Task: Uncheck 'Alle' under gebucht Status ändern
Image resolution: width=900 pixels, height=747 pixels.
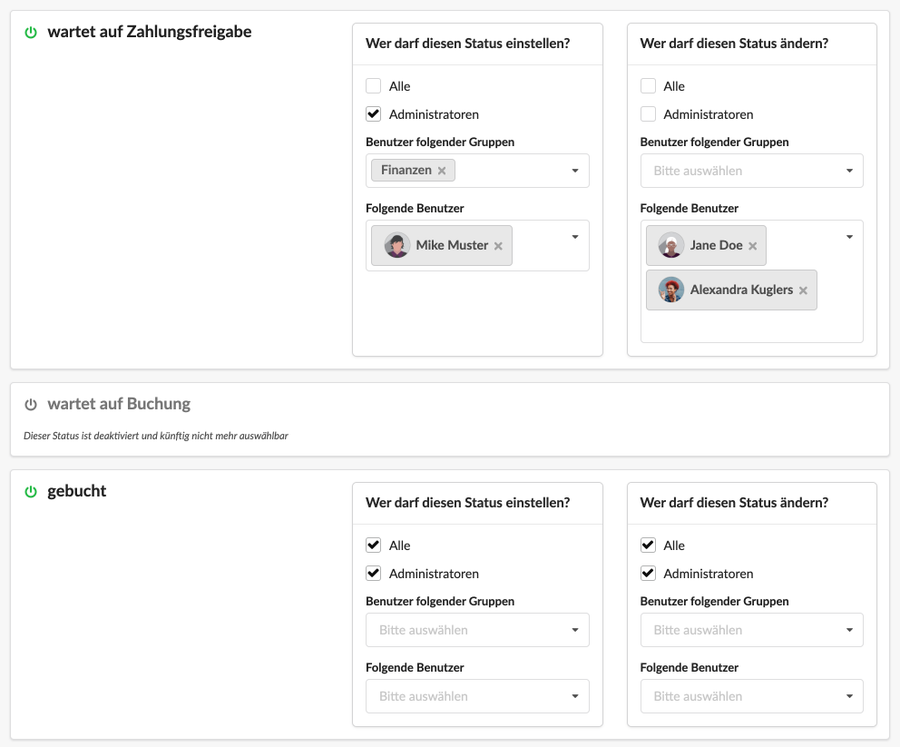Action: (648, 545)
